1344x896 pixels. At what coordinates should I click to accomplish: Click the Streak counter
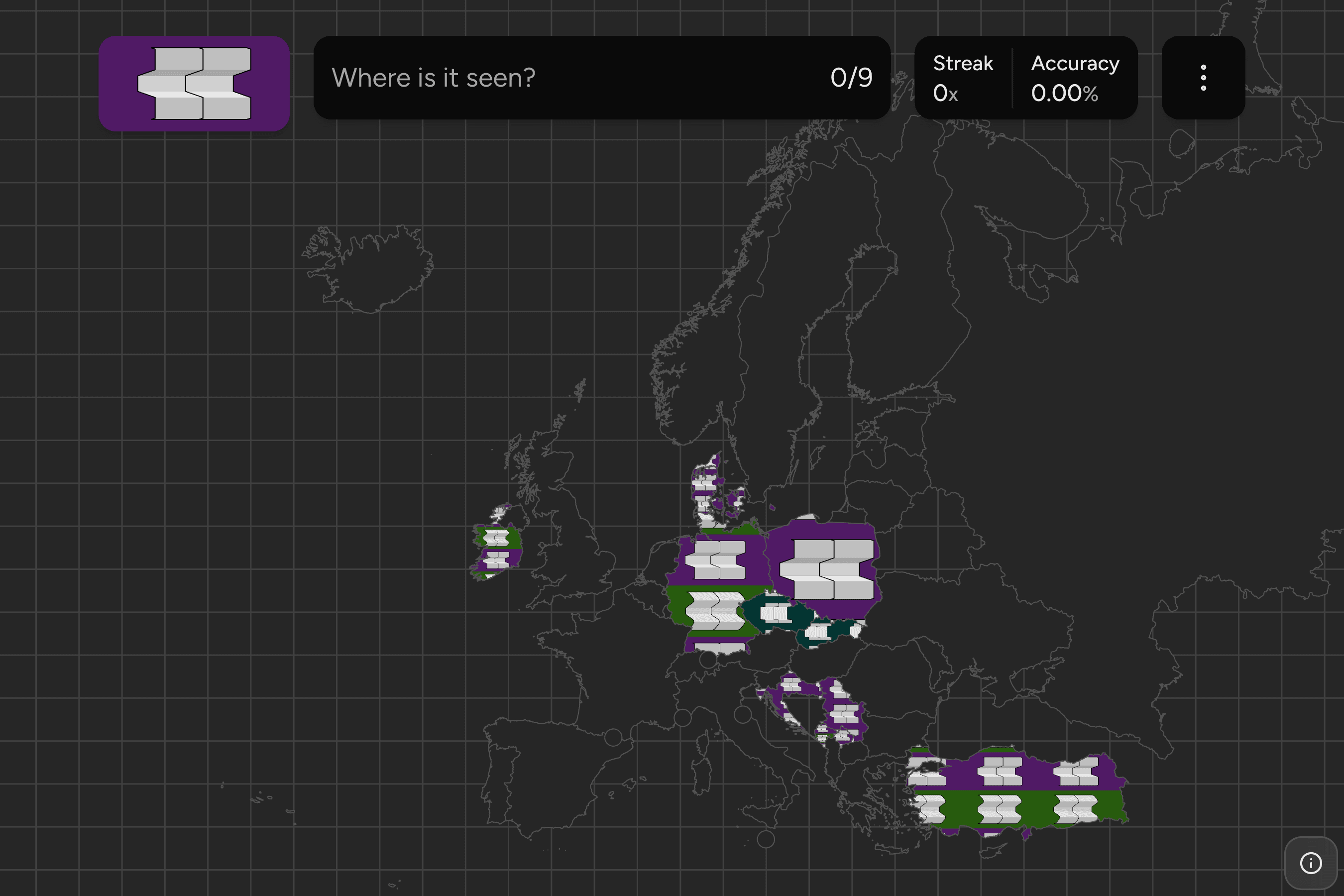coord(963,78)
